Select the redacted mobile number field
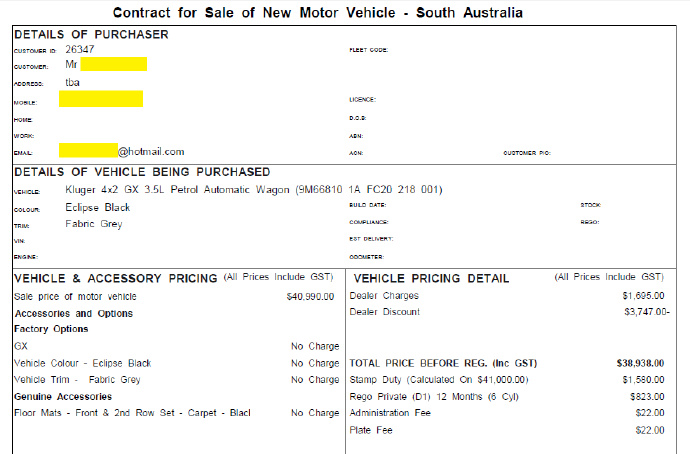Screen dimensions: 690x454 (100, 99)
